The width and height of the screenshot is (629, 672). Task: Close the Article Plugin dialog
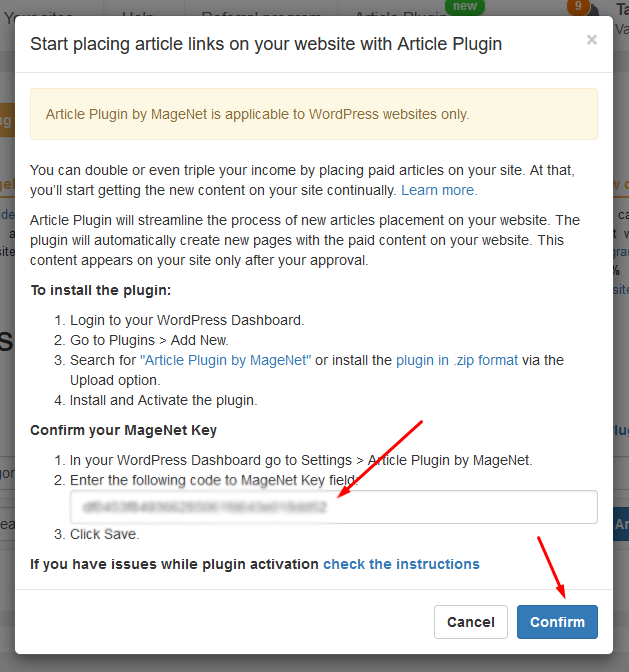coord(592,40)
